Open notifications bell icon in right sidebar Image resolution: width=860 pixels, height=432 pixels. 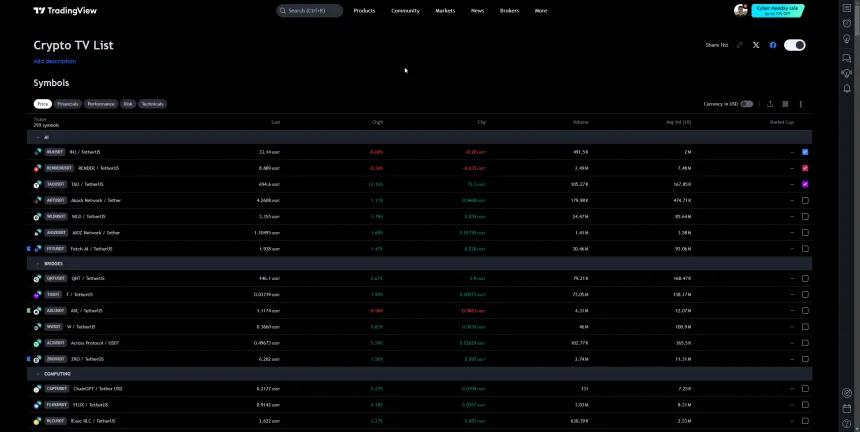pyautogui.click(x=847, y=88)
